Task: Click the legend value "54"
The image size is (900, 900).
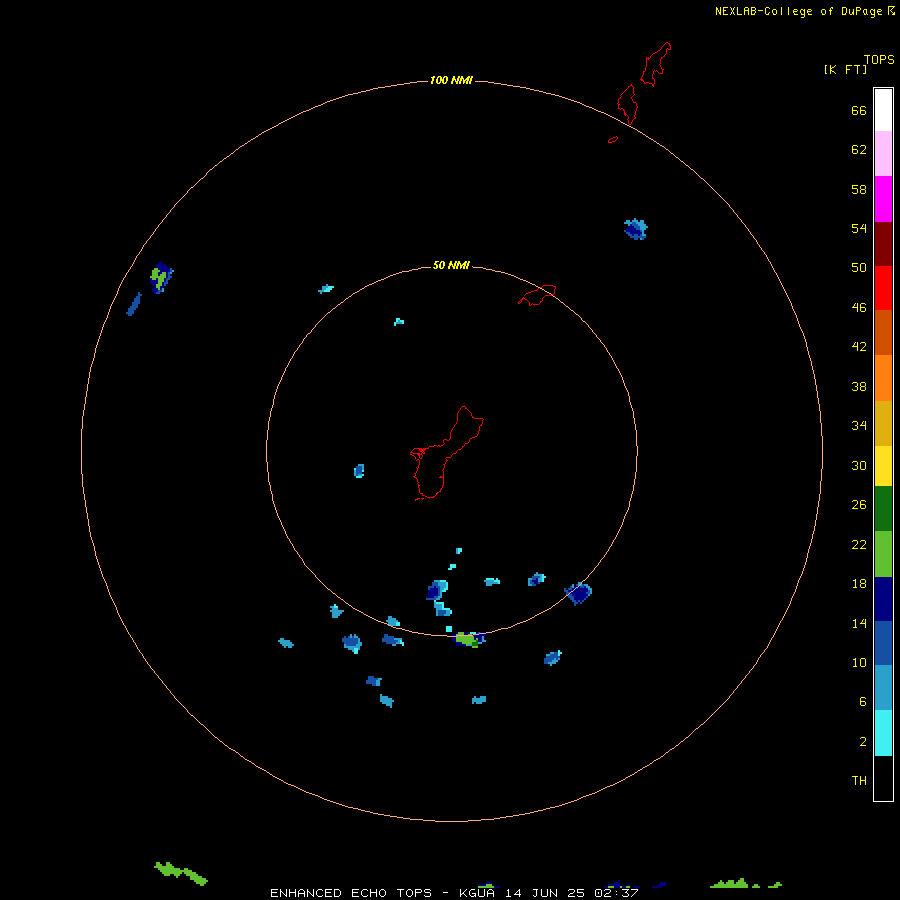Action: click(859, 228)
